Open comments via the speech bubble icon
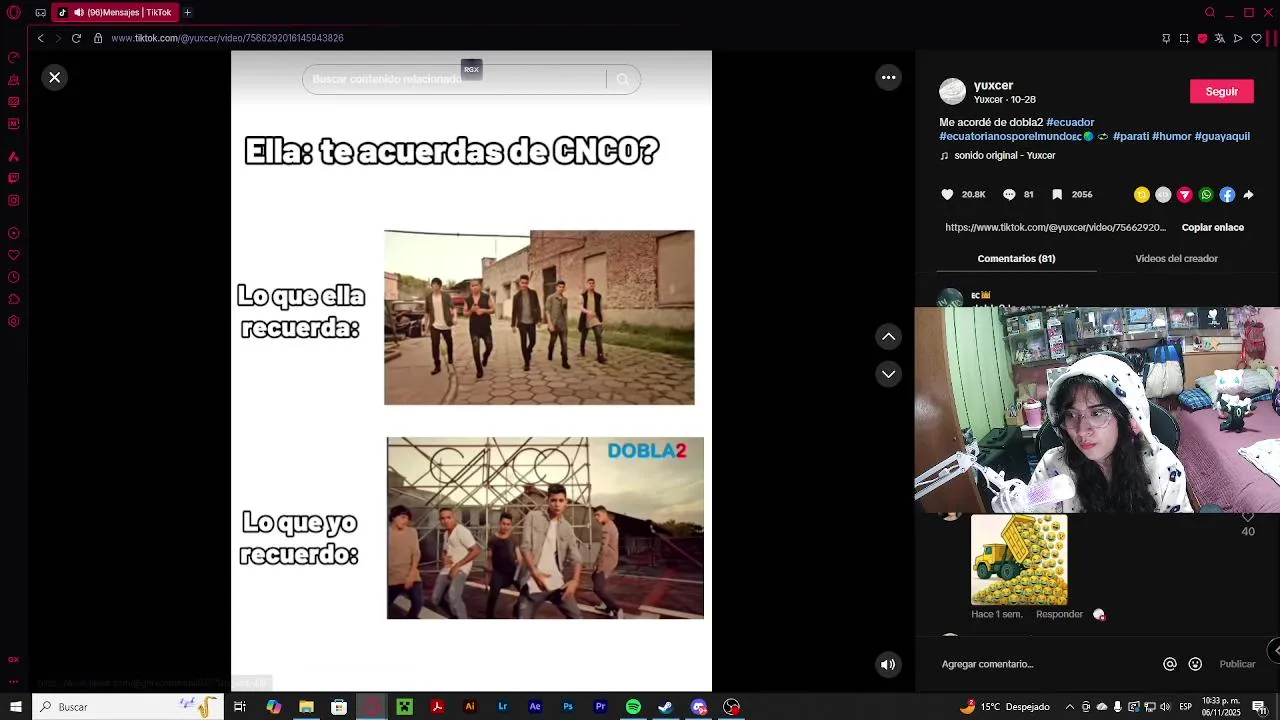Image resolution: width=1280 pixels, height=720 pixels. [1009, 195]
